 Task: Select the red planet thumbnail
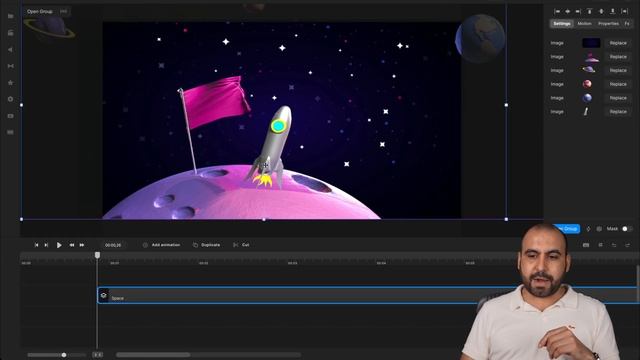pos(587,84)
